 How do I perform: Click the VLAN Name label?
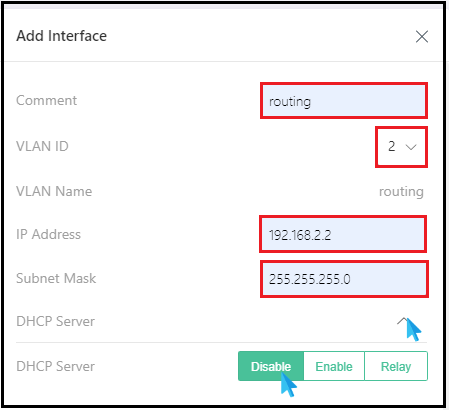click(x=54, y=192)
